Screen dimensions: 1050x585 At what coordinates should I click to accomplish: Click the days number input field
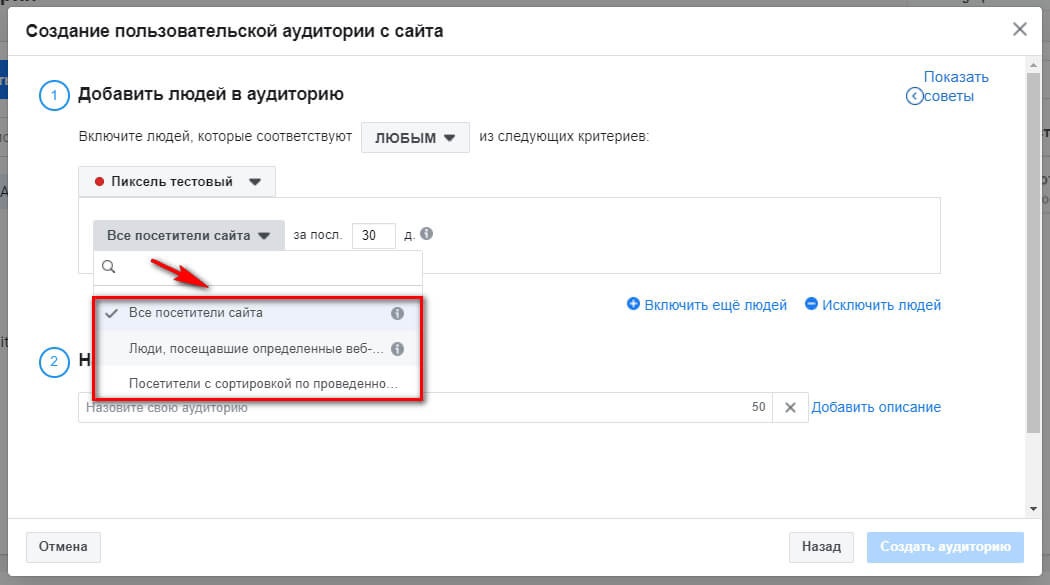pyautogui.click(x=373, y=236)
